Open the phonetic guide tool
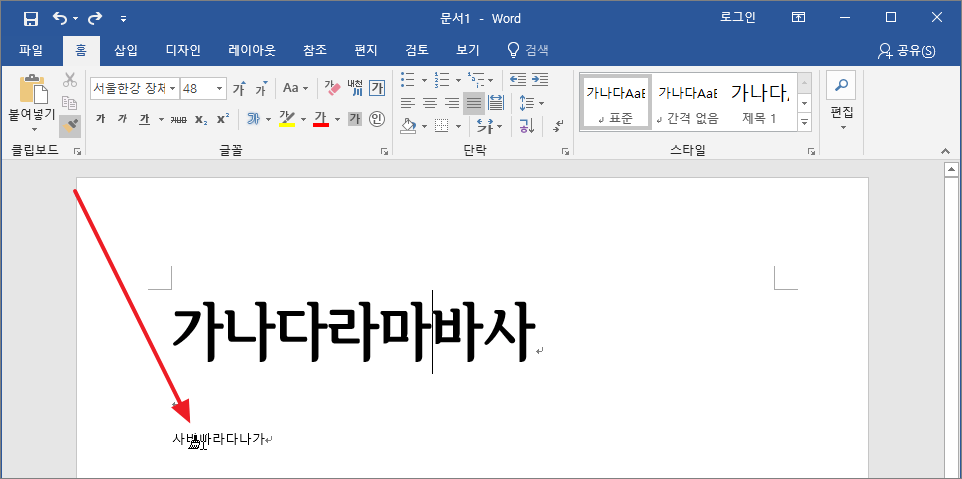Viewport: 962px width, 479px height. 355,88
